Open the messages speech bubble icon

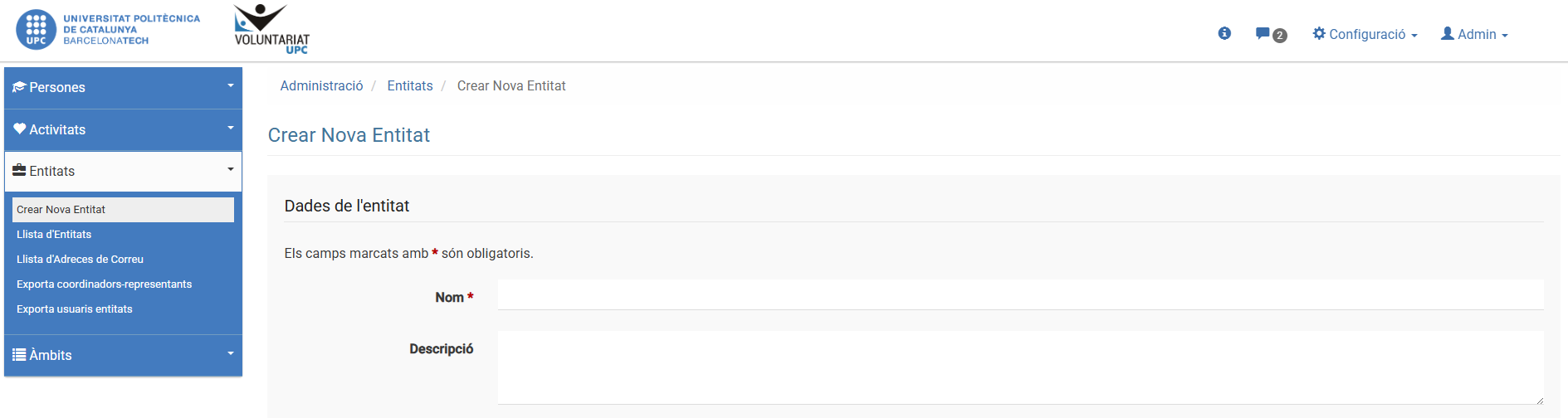1263,33
